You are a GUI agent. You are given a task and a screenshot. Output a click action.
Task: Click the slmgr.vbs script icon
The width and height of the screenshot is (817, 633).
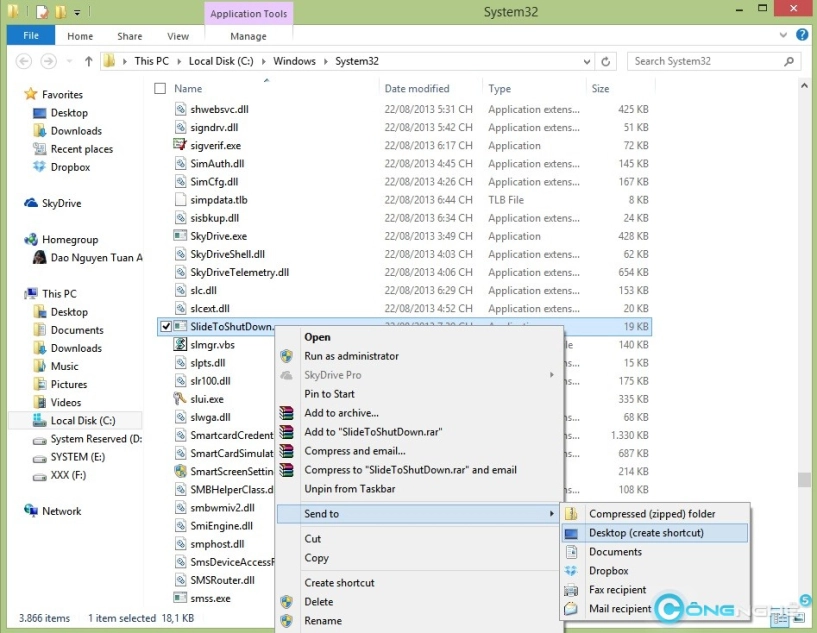pyautogui.click(x=180, y=344)
